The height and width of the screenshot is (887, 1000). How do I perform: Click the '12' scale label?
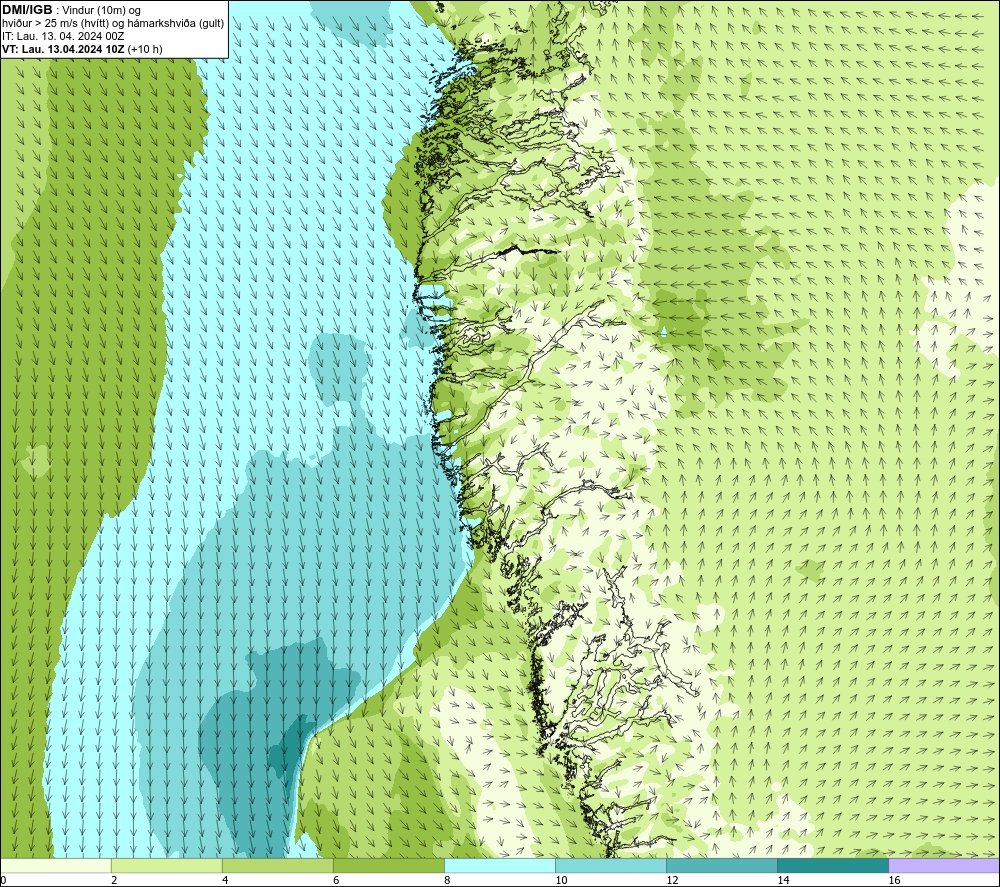[672, 880]
